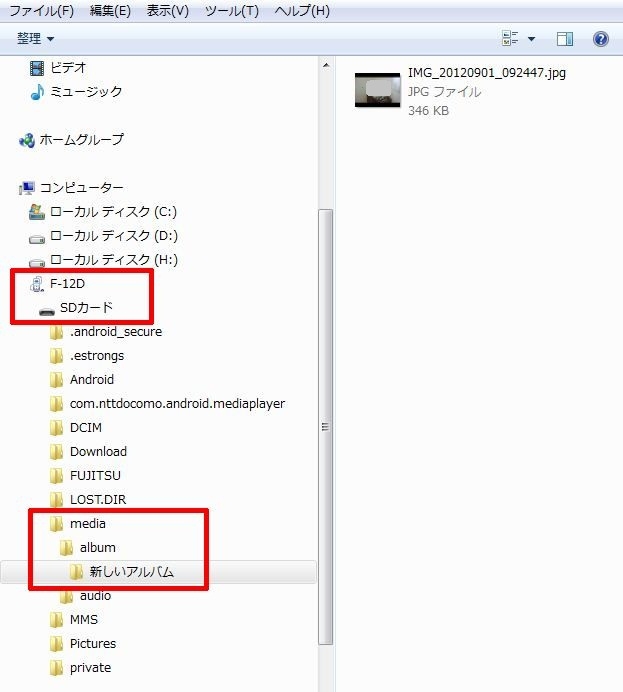
Task: Open the 表示(V) menu
Action: [x=168, y=10]
